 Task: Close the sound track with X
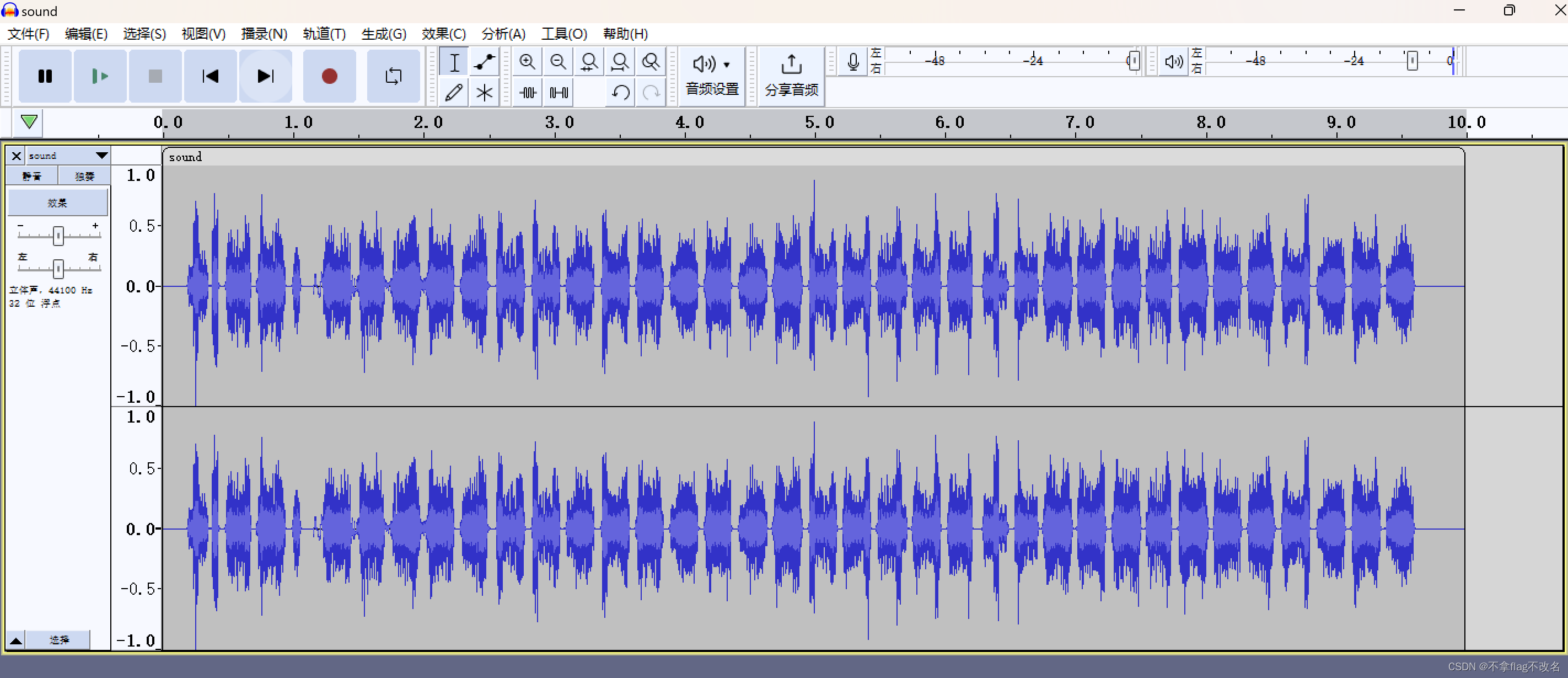[x=17, y=156]
